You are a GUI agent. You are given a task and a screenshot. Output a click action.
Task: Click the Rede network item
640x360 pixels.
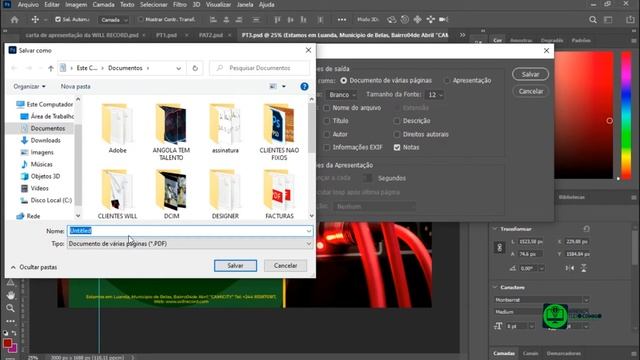[x=33, y=216]
